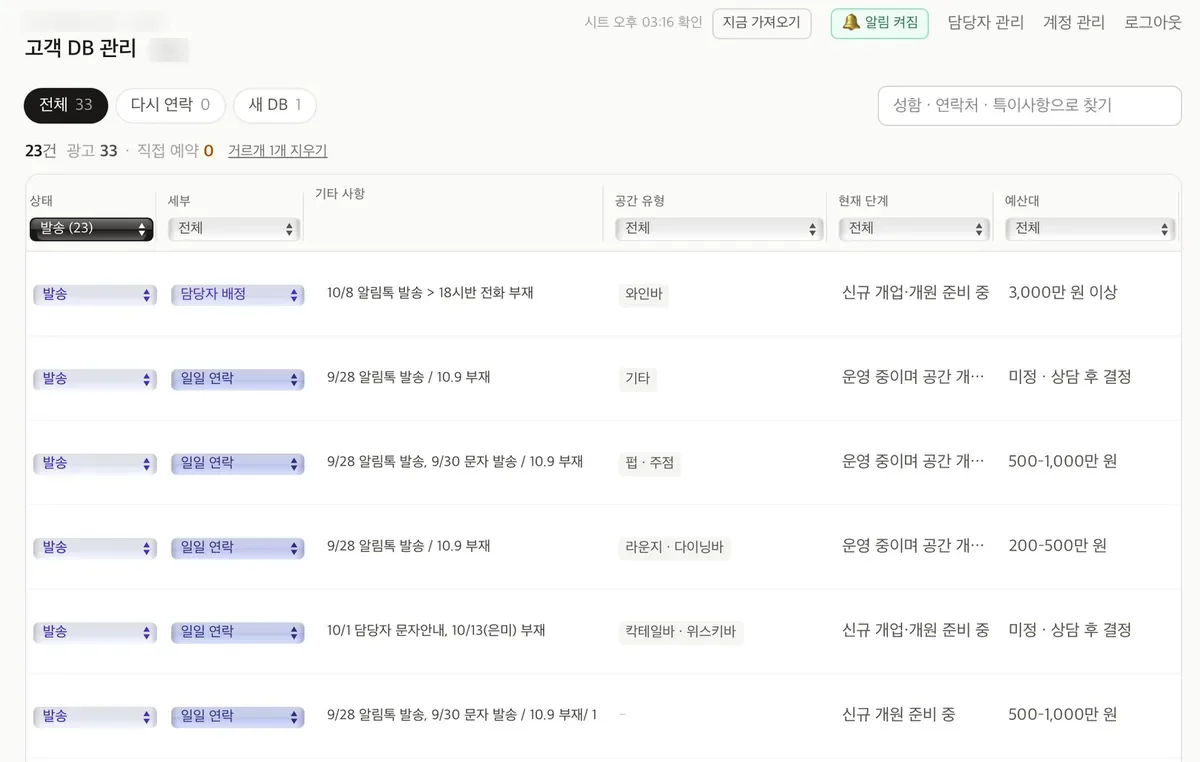Open 담당자 관리 link
The width and height of the screenshot is (1200, 762).
[986, 23]
